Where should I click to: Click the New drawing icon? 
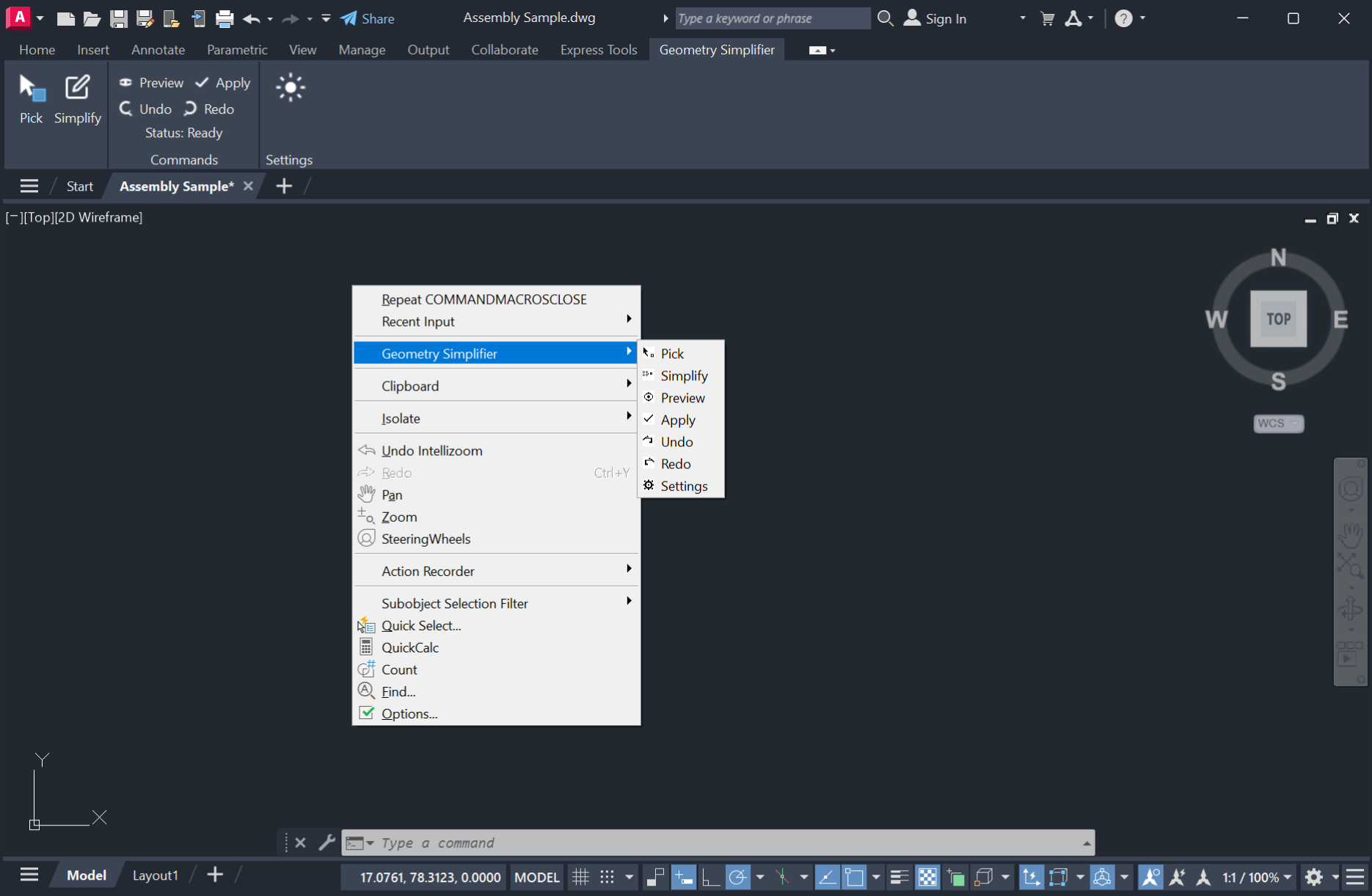(x=65, y=18)
